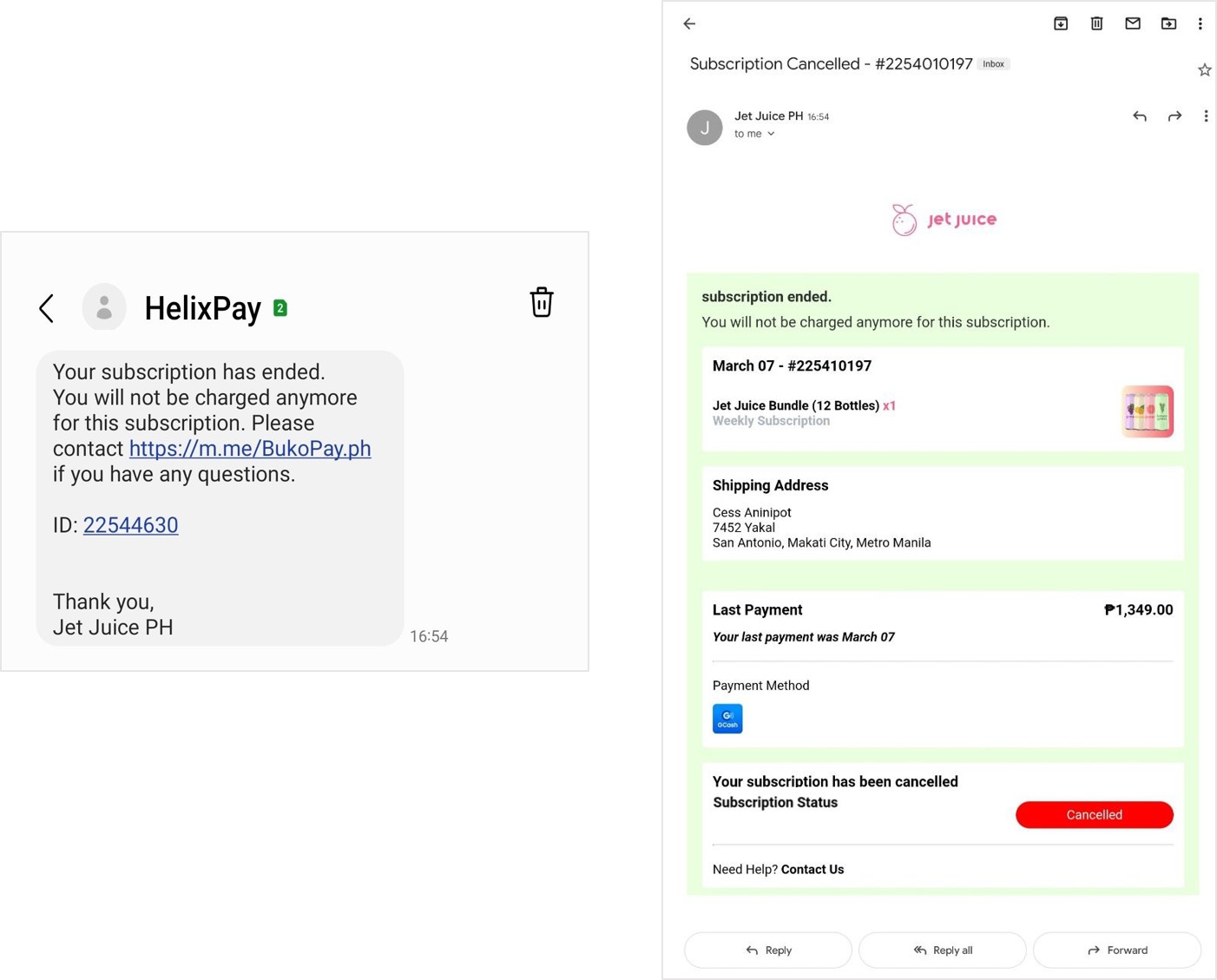Screen dimensions: 1217x980
Task: Reply using arrow icon beside sender
Action: pos(1140,116)
